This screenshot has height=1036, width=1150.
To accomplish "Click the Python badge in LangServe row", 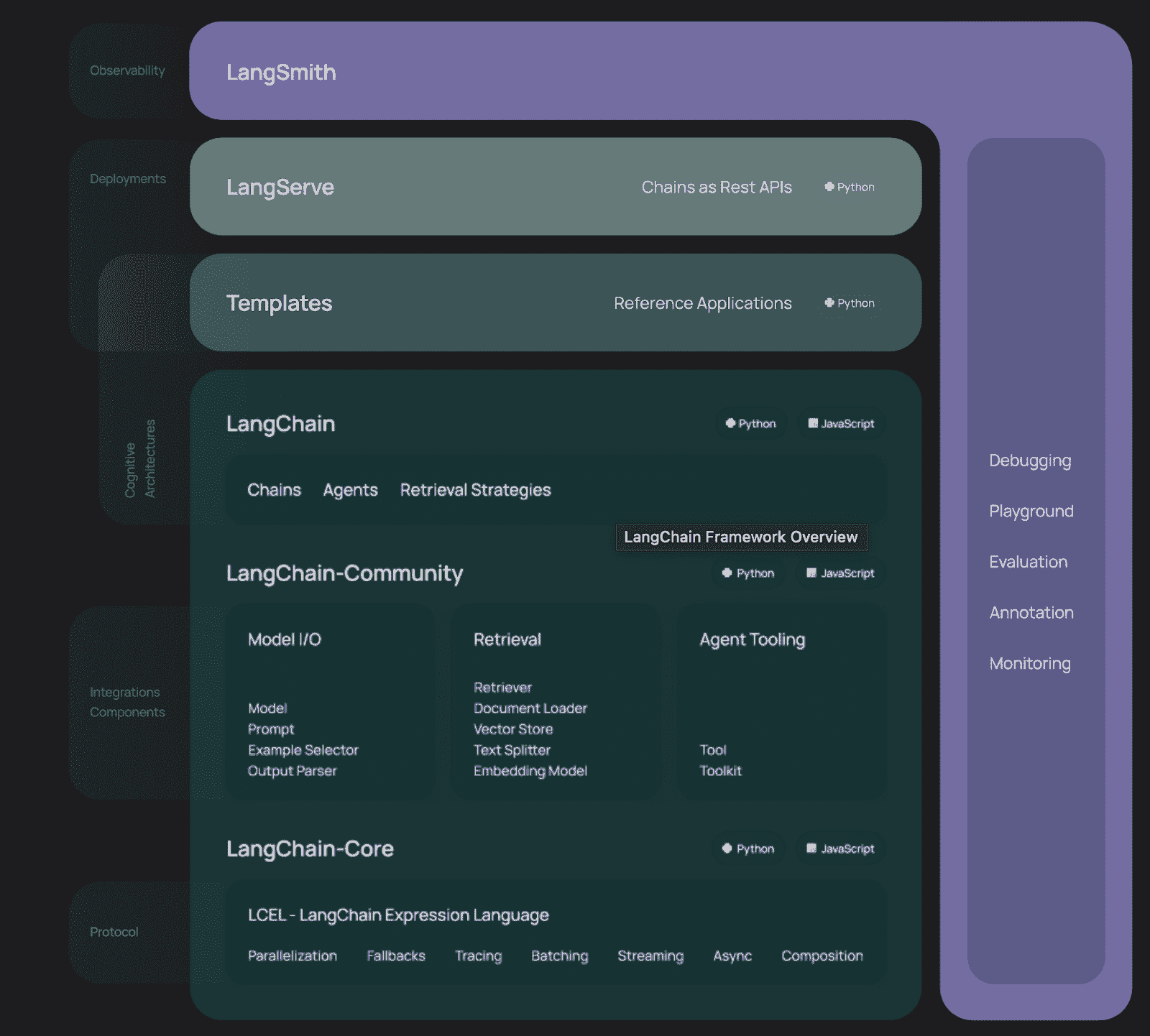I will point(849,187).
